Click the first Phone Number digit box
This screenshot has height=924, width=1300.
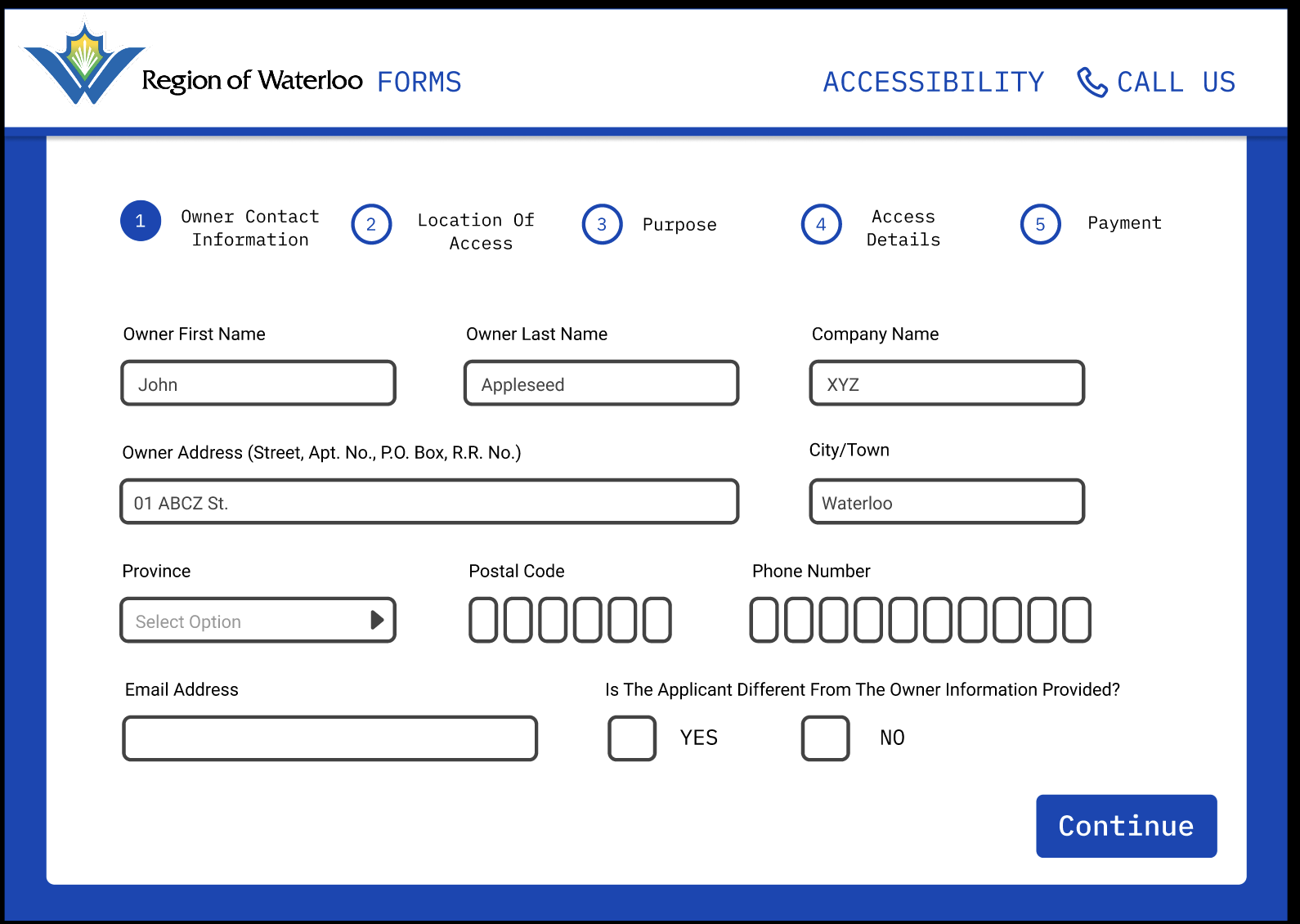point(764,620)
